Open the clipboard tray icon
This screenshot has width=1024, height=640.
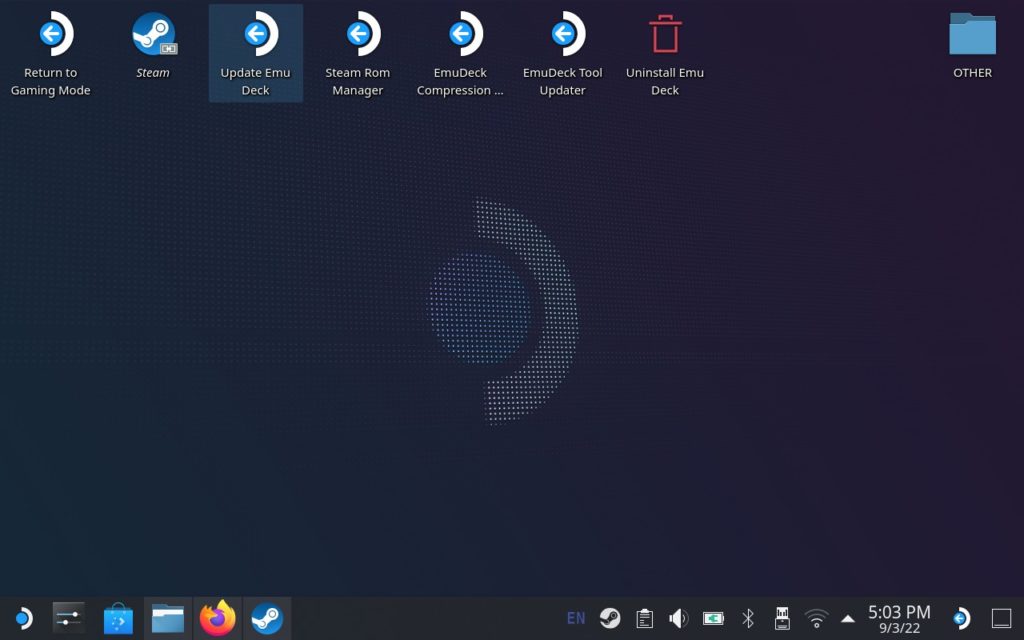(x=645, y=618)
